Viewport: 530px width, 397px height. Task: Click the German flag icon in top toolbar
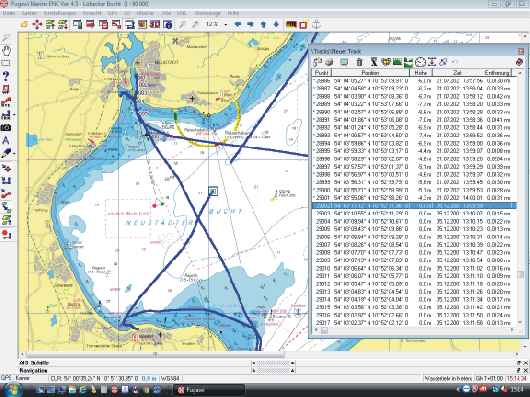291,25
